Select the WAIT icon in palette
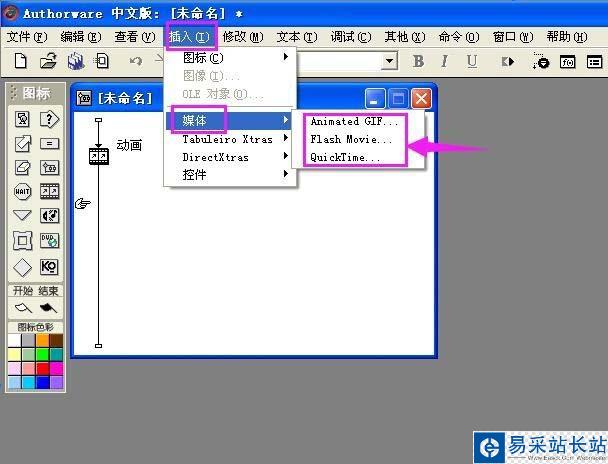This screenshot has width=608, height=464. pyautogui.click(x=22, y=191)
